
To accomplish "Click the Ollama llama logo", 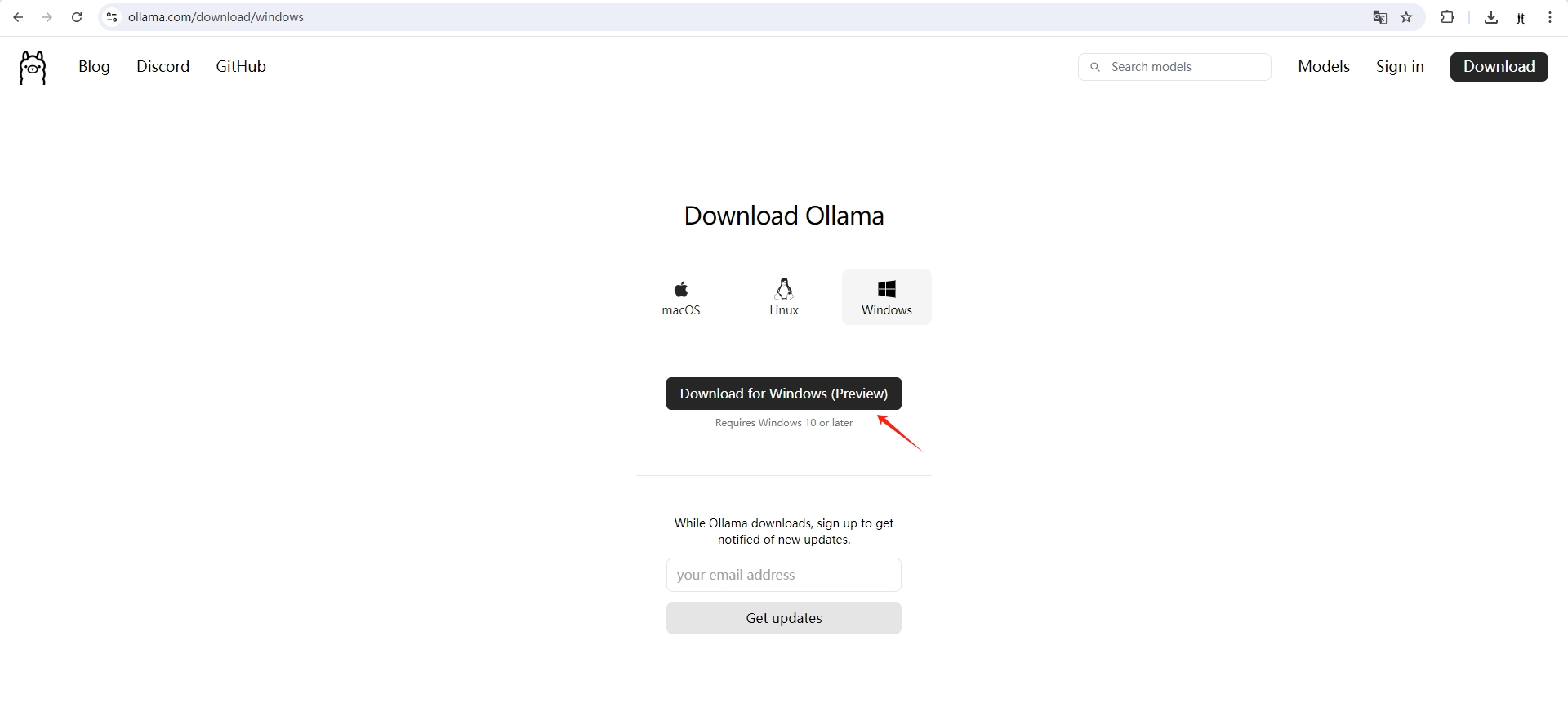I will click(x=33, y=67).
